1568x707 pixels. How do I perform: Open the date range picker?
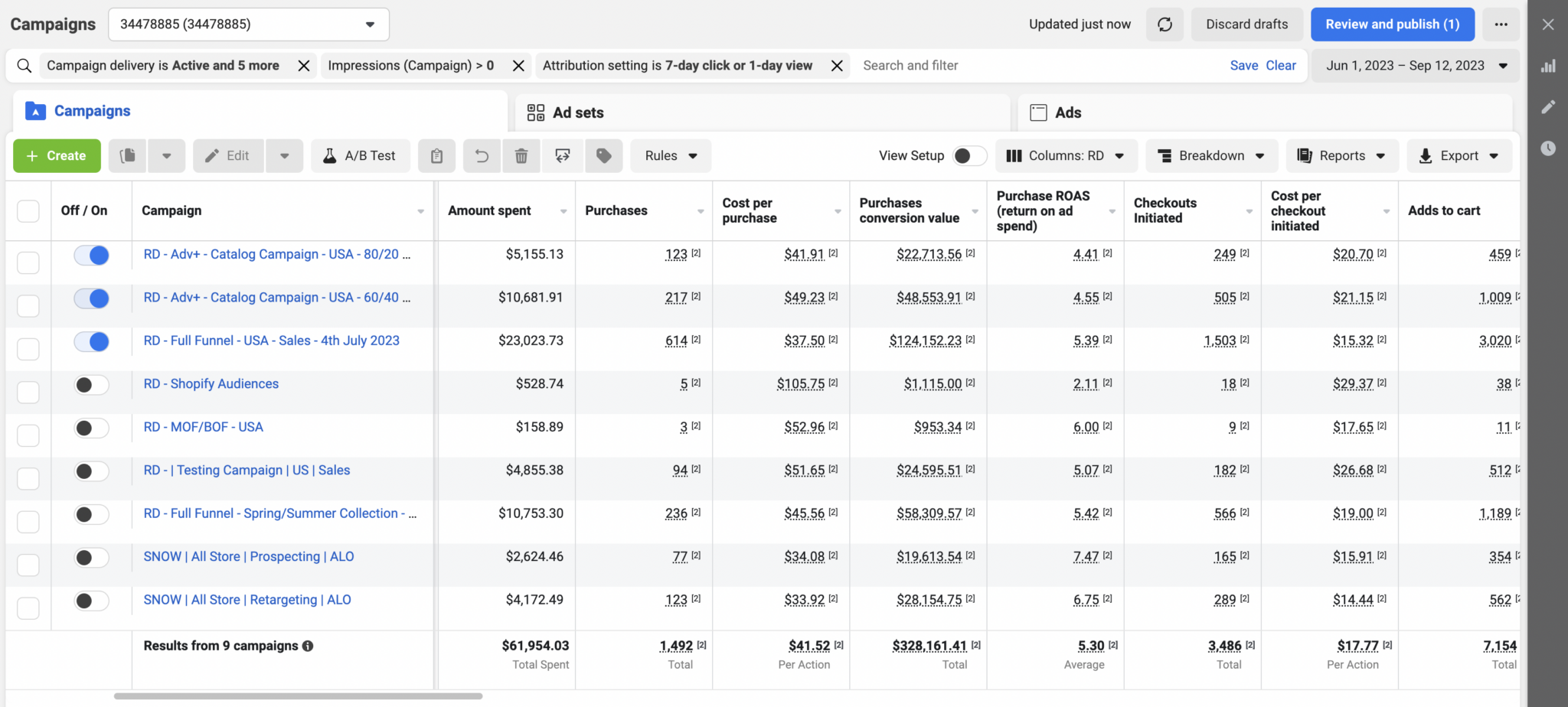(x=1416, y=66)
